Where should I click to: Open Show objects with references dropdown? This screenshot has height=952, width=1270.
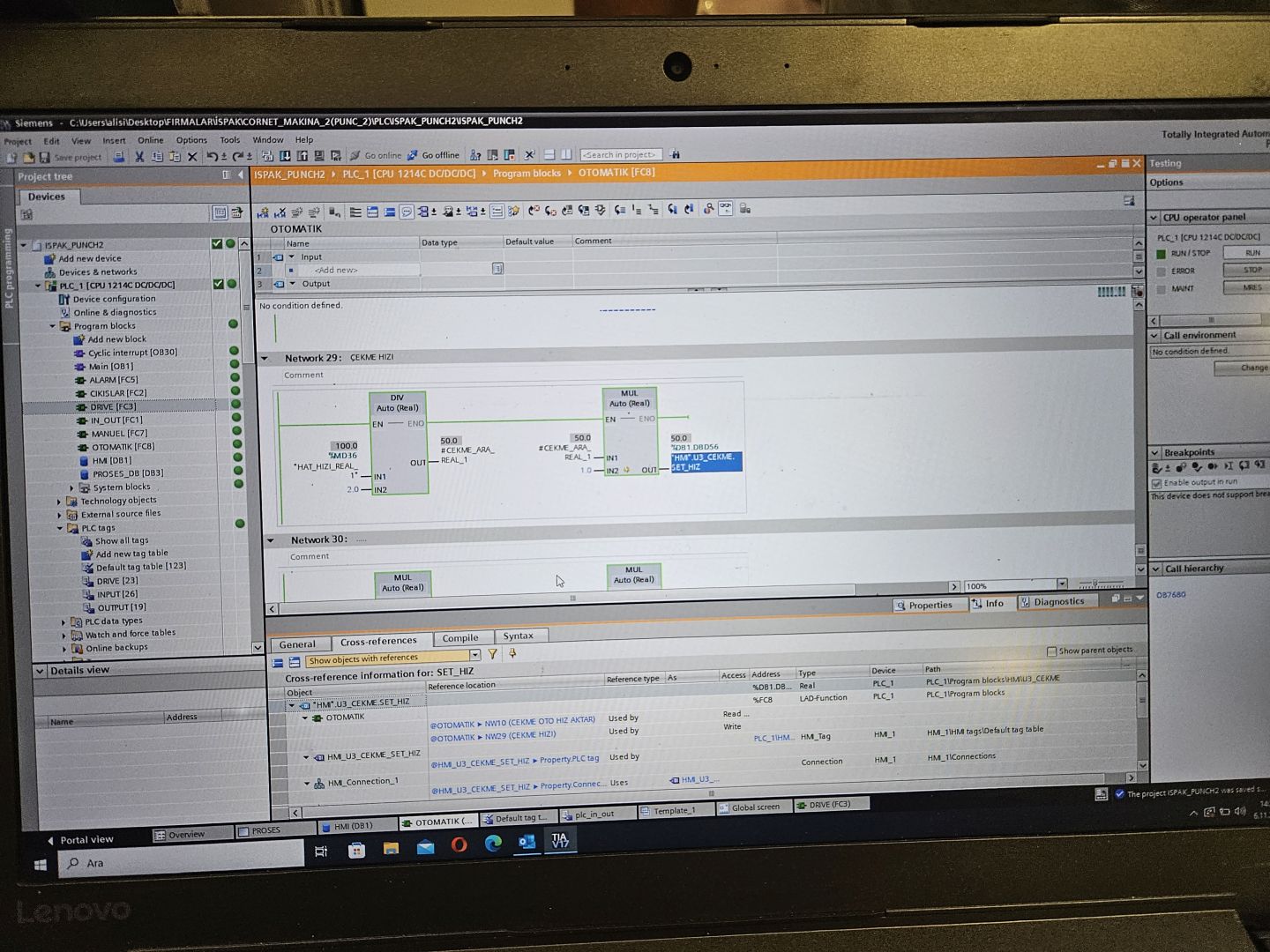474,655
